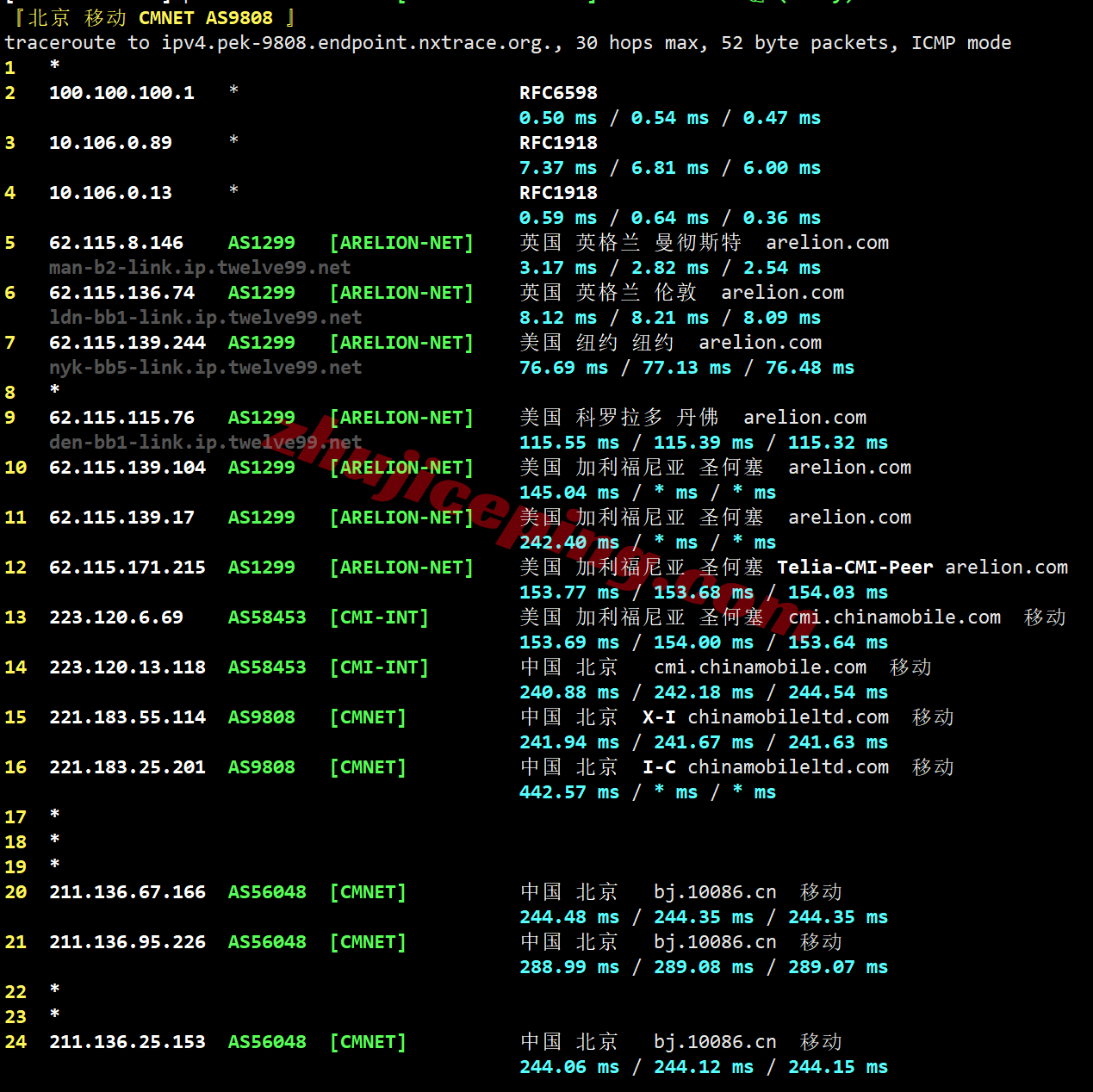1093x1092 pixels.
Task: Click cmi.chinamobile.com on hop 13
Action: pyautogui.click(x=894, y=617)
